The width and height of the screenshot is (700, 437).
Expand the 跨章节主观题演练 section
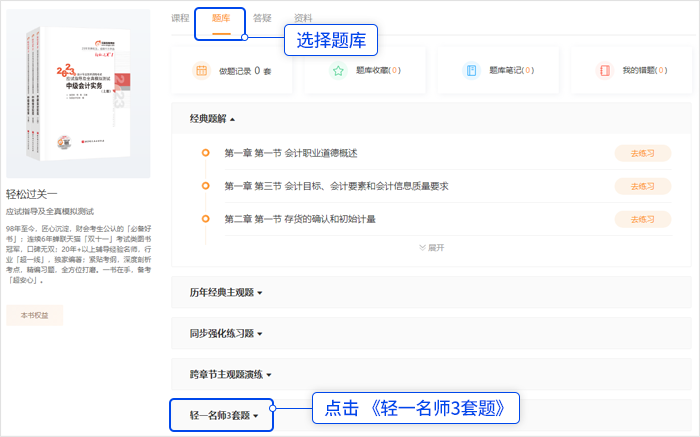click(x=230, y=374)
